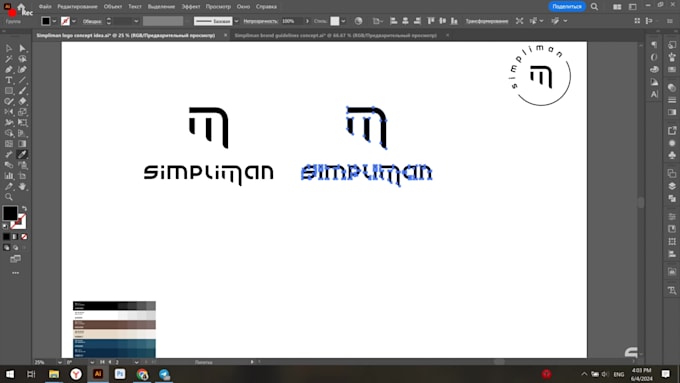Image resolution: width=680 pixels, height=383 pixels.
Task: Select the Hand tool
Action: [x=23, y=187]
